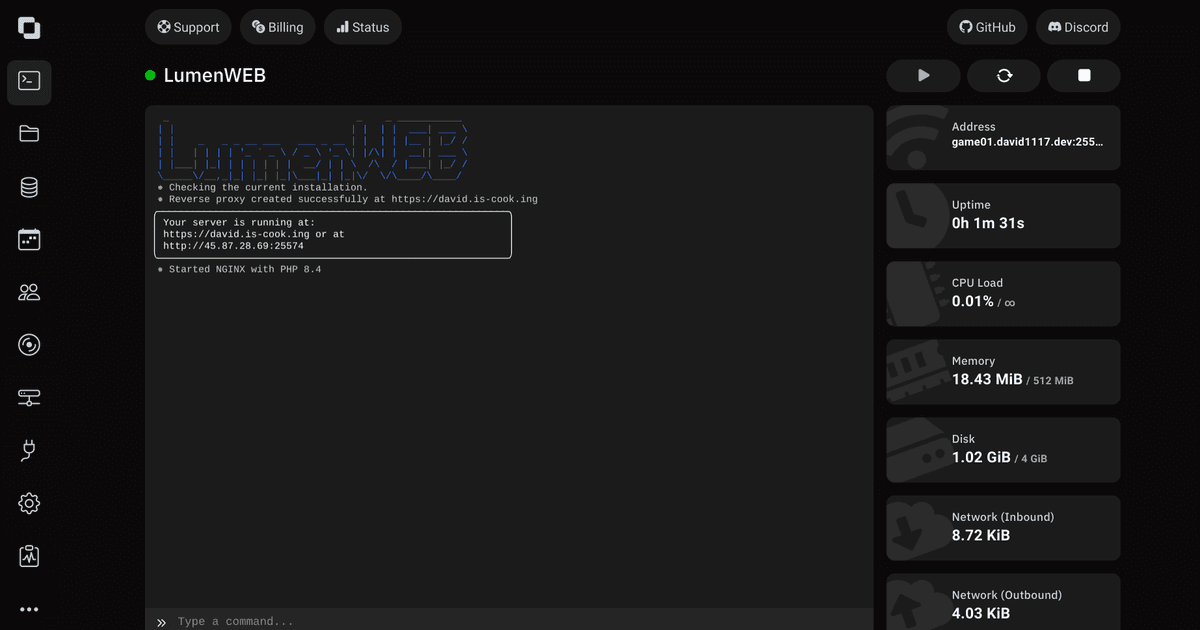Expand the three-dot more menu in sidebar
Viewport: 1200px width, 630px height.
pyautogui.click(x=29, y=609)
